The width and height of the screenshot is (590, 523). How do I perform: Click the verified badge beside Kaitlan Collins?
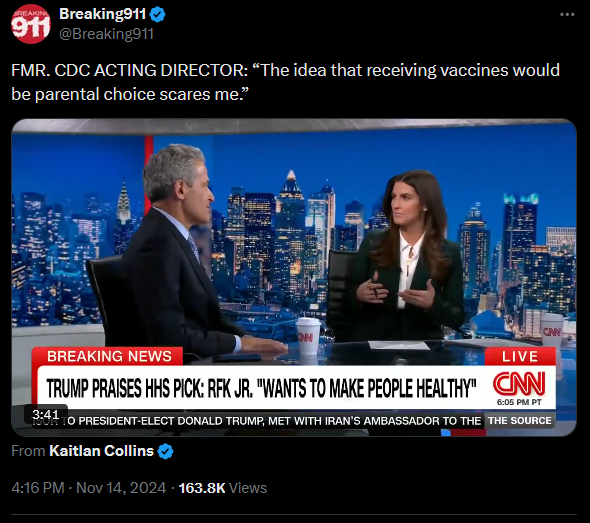(166, 451)
